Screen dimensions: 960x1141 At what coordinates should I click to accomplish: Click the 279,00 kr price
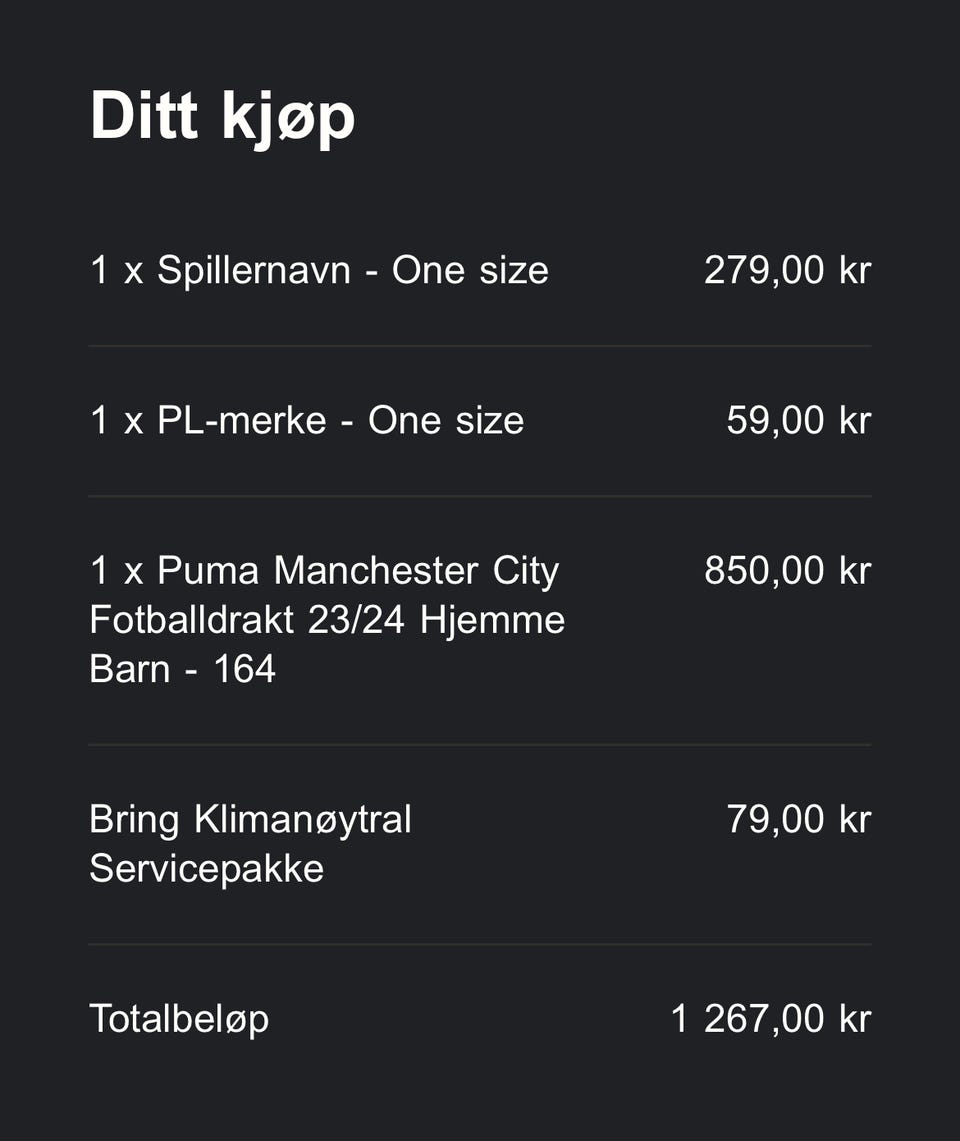pos(787,270)
